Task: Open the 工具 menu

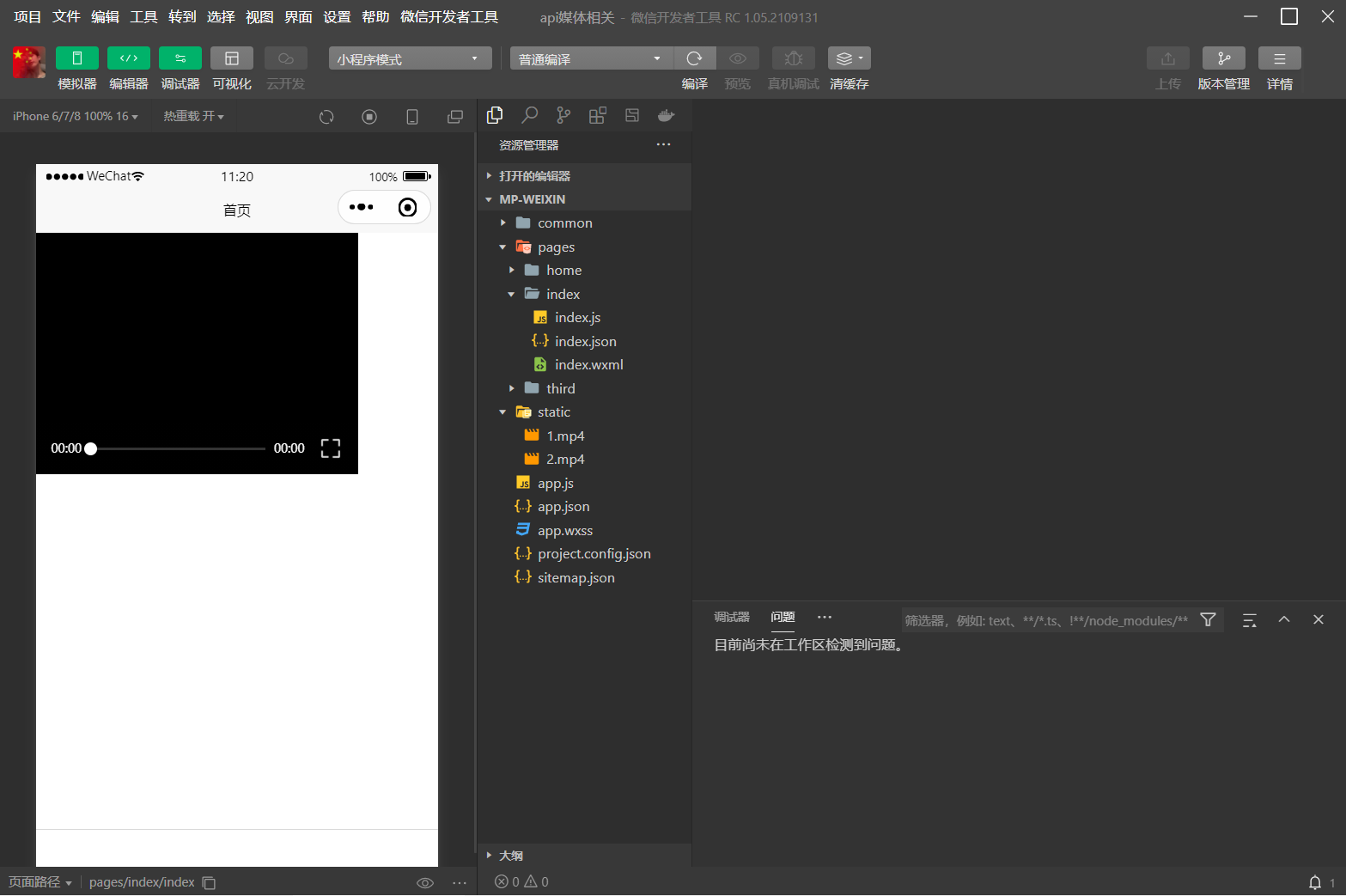Action: 143,16
